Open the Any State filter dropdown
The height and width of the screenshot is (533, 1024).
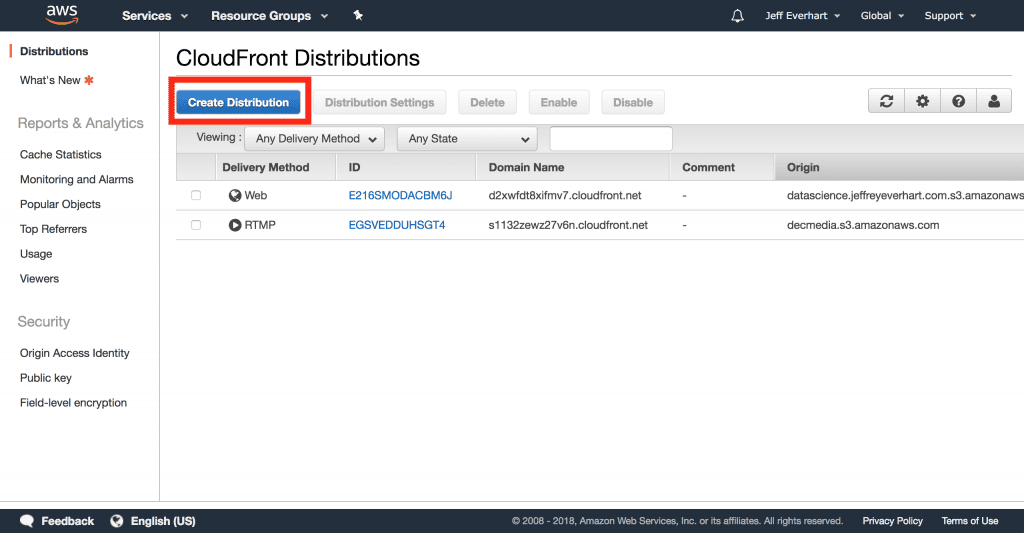467,138
